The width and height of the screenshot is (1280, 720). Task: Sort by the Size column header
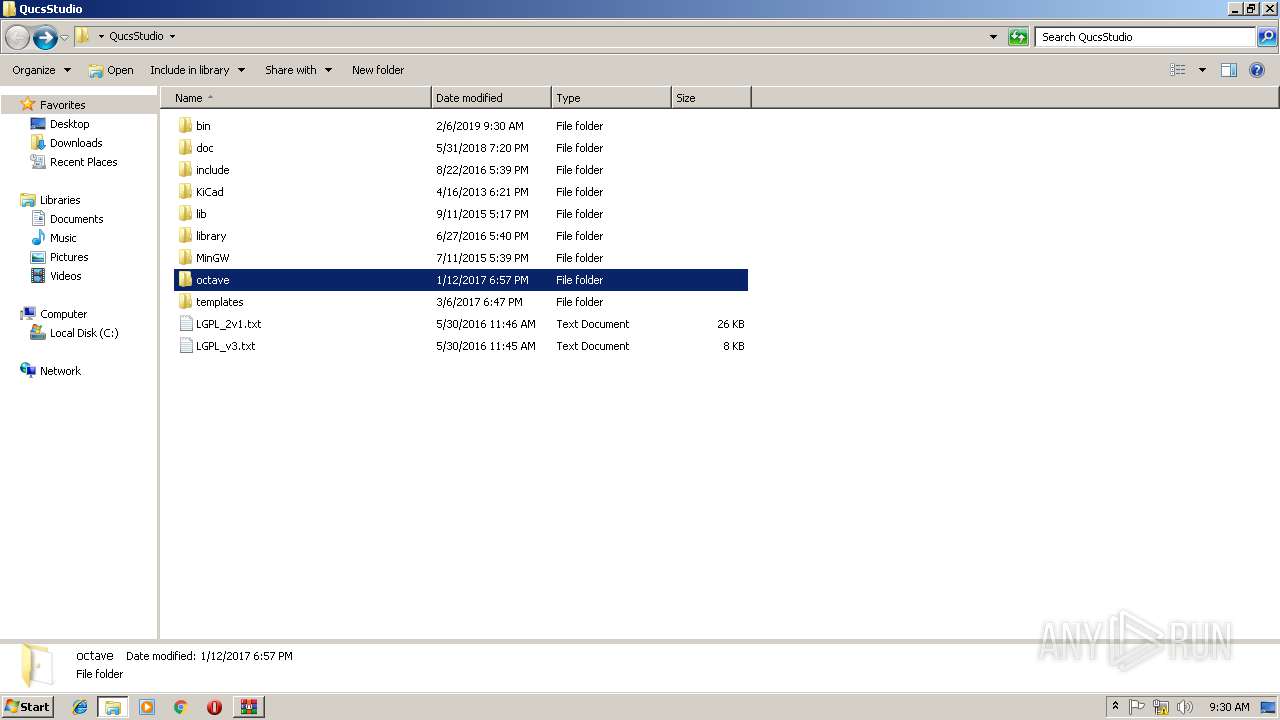coord(711,98)
